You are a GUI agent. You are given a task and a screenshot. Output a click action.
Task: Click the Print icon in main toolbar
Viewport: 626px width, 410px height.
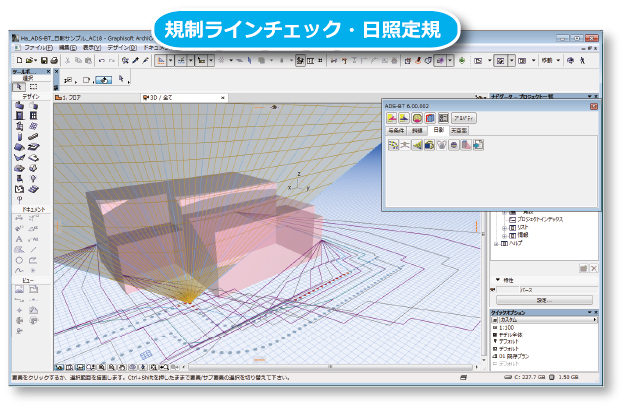pos(55,60)
